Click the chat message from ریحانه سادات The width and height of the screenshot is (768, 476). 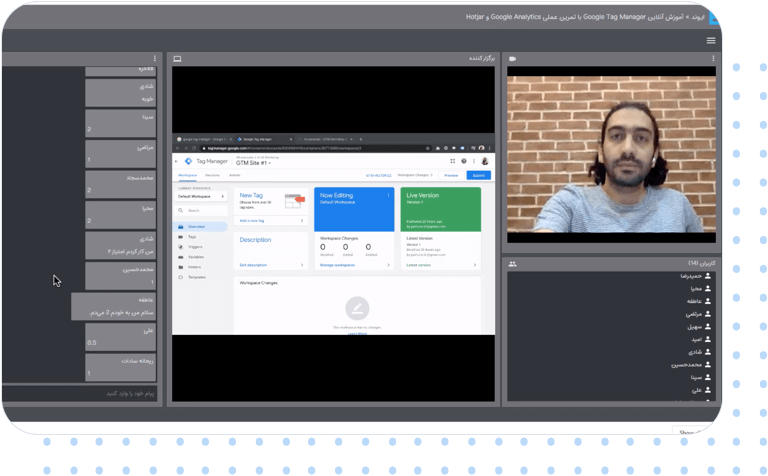coord(120,367)
